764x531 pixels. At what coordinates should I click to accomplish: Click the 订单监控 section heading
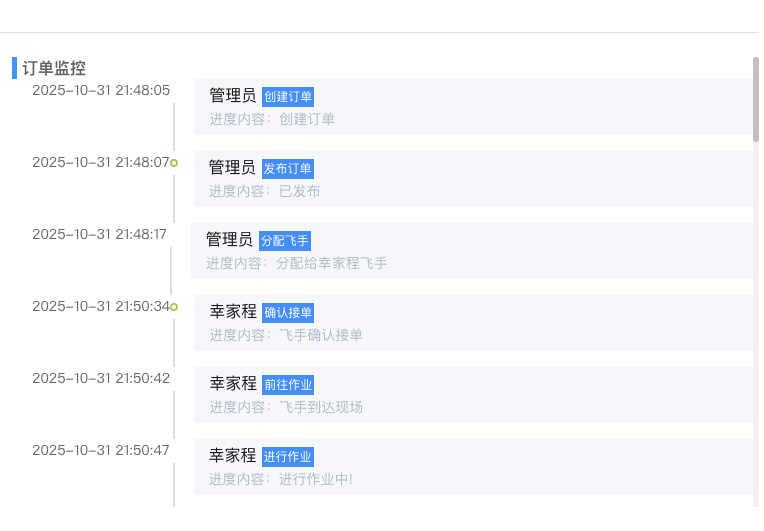pyautogui.click(x=54, y=69)
